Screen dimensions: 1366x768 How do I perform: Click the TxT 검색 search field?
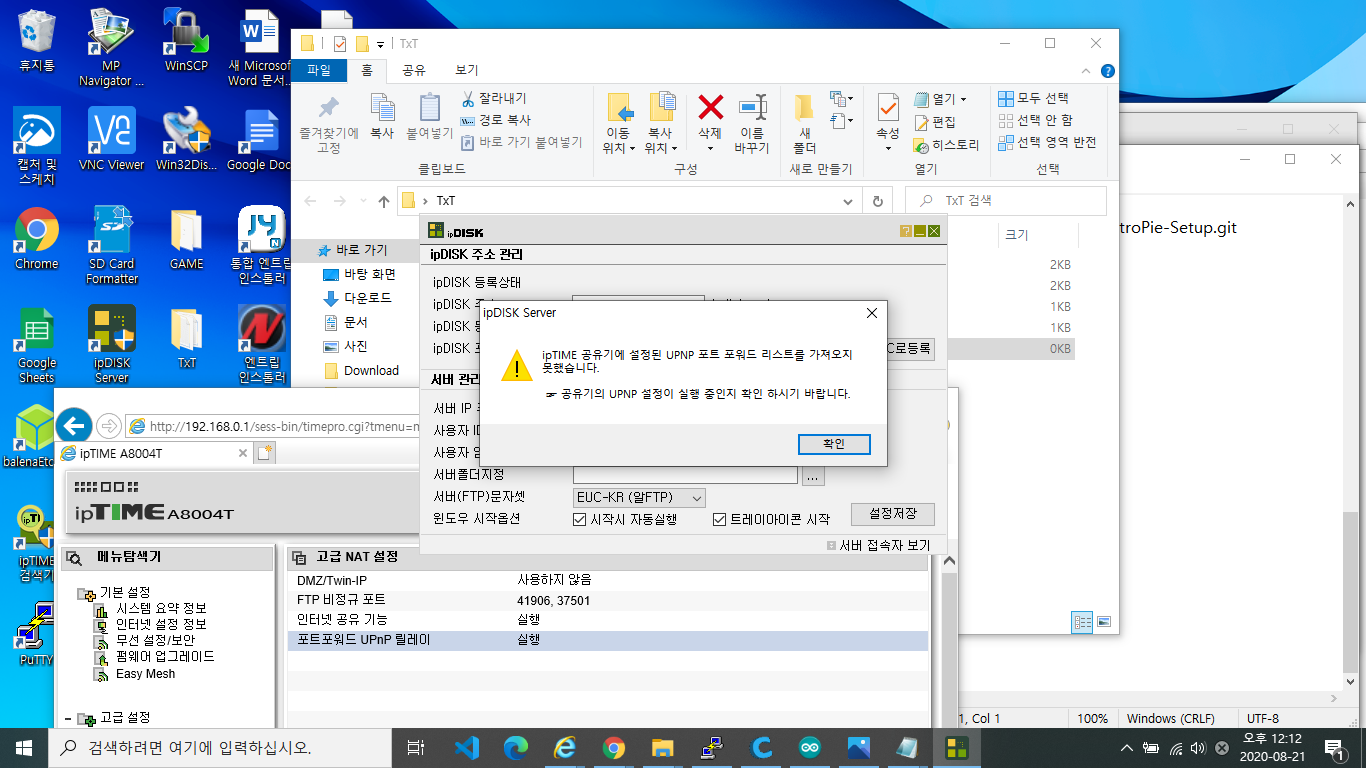(1006, 200)
